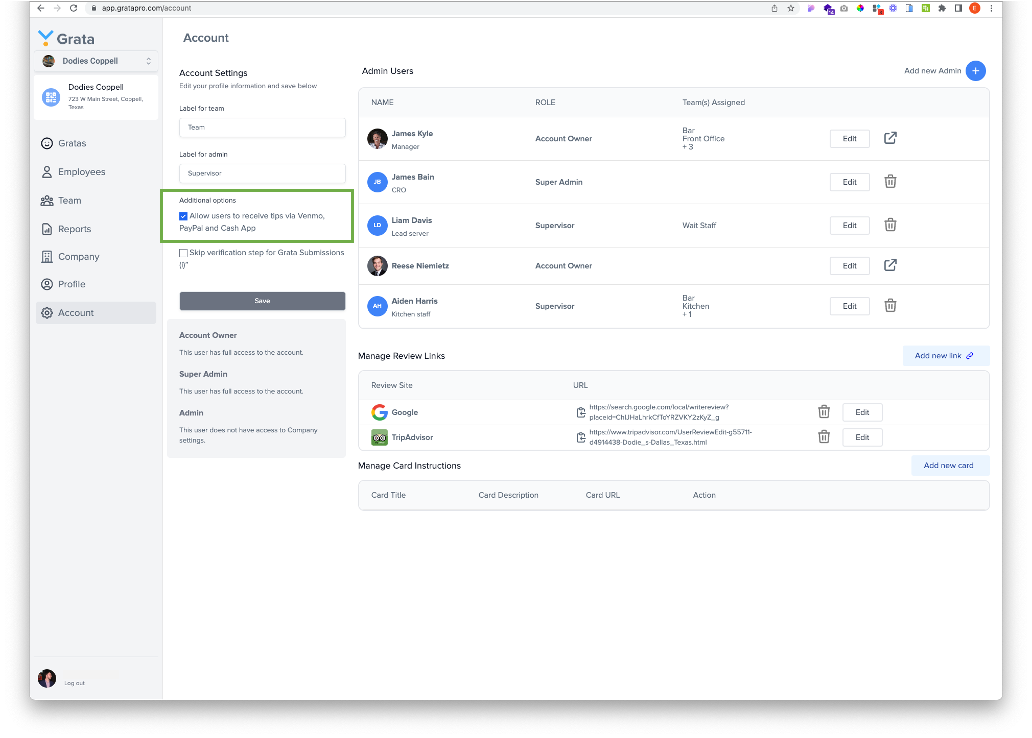
Task: Go to Employees in the sidebar
Action: (73, 172)
